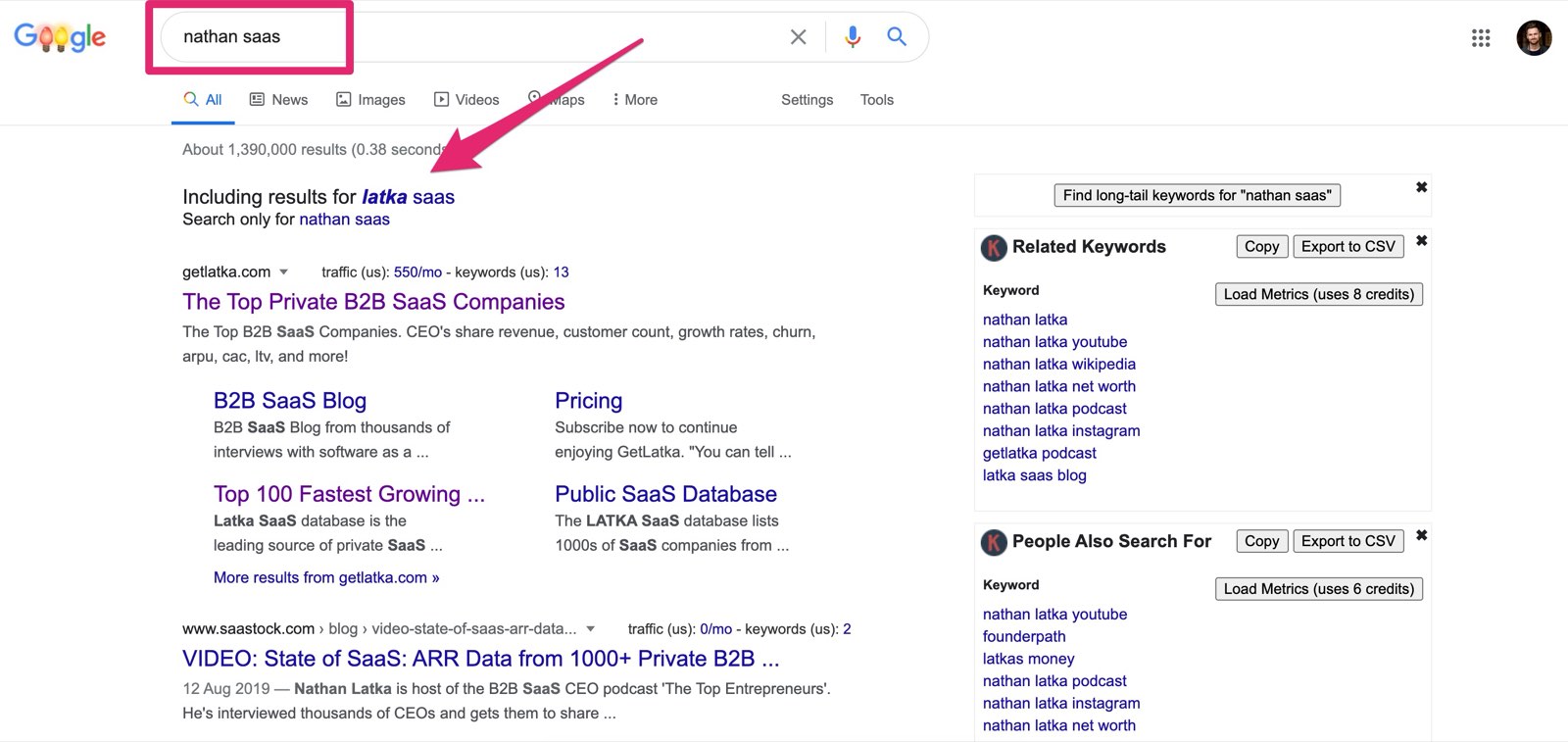Click the 550/mo traffic value link
Viewport: 1568px width, 742px height.
417,272
